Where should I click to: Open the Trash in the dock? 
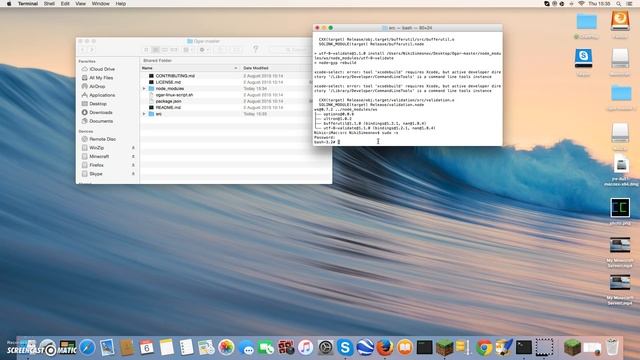pos(612,347)
